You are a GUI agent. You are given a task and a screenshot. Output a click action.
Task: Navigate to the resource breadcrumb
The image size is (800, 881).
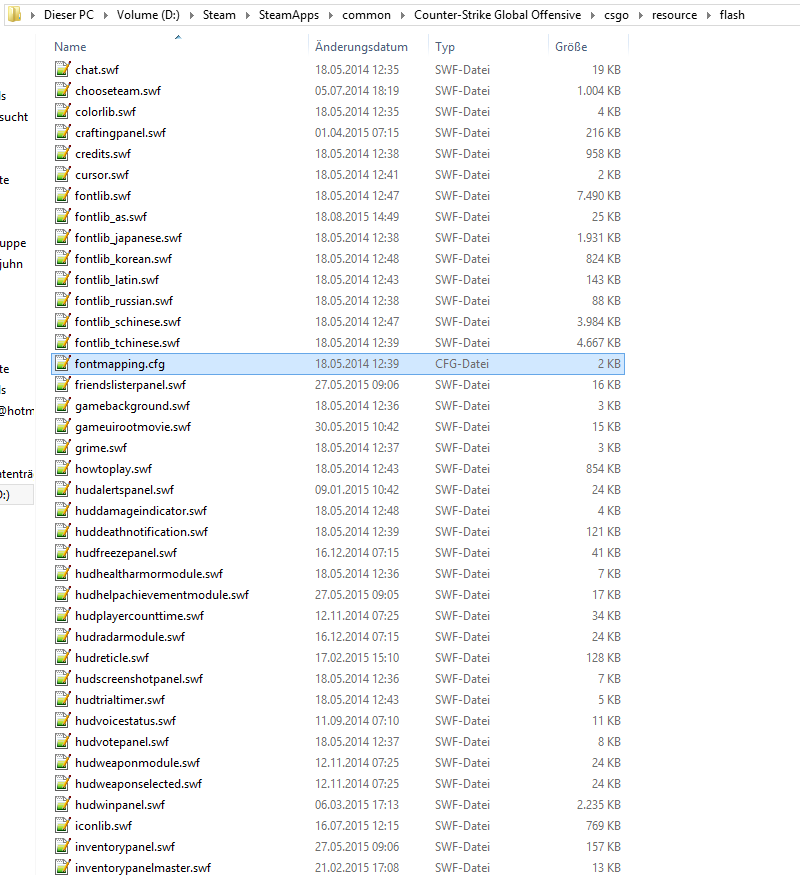(674, 15)
